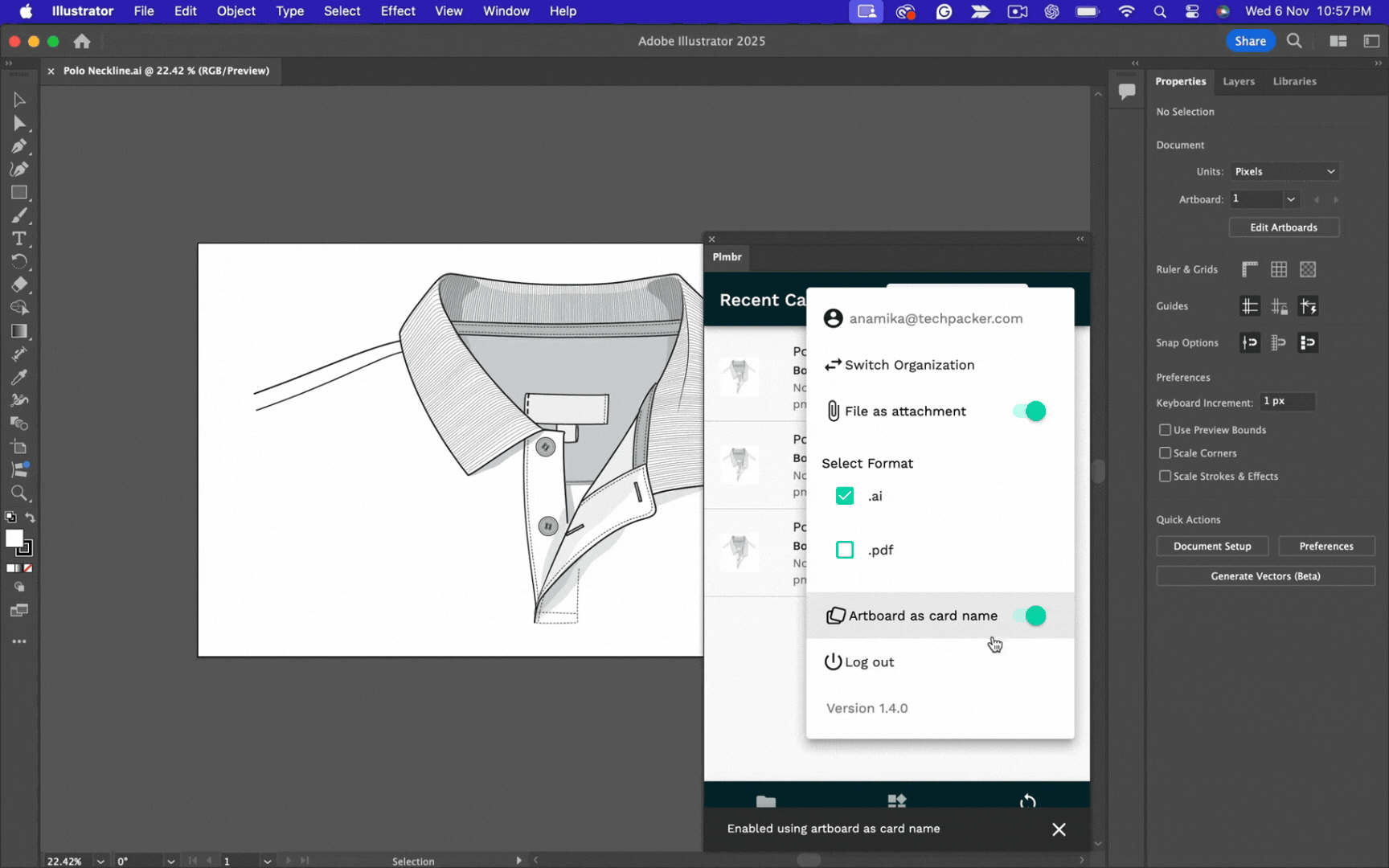1389x868 pixels.
Task: Switch to the Libraries tab
Action: [x=1294, y=81]
